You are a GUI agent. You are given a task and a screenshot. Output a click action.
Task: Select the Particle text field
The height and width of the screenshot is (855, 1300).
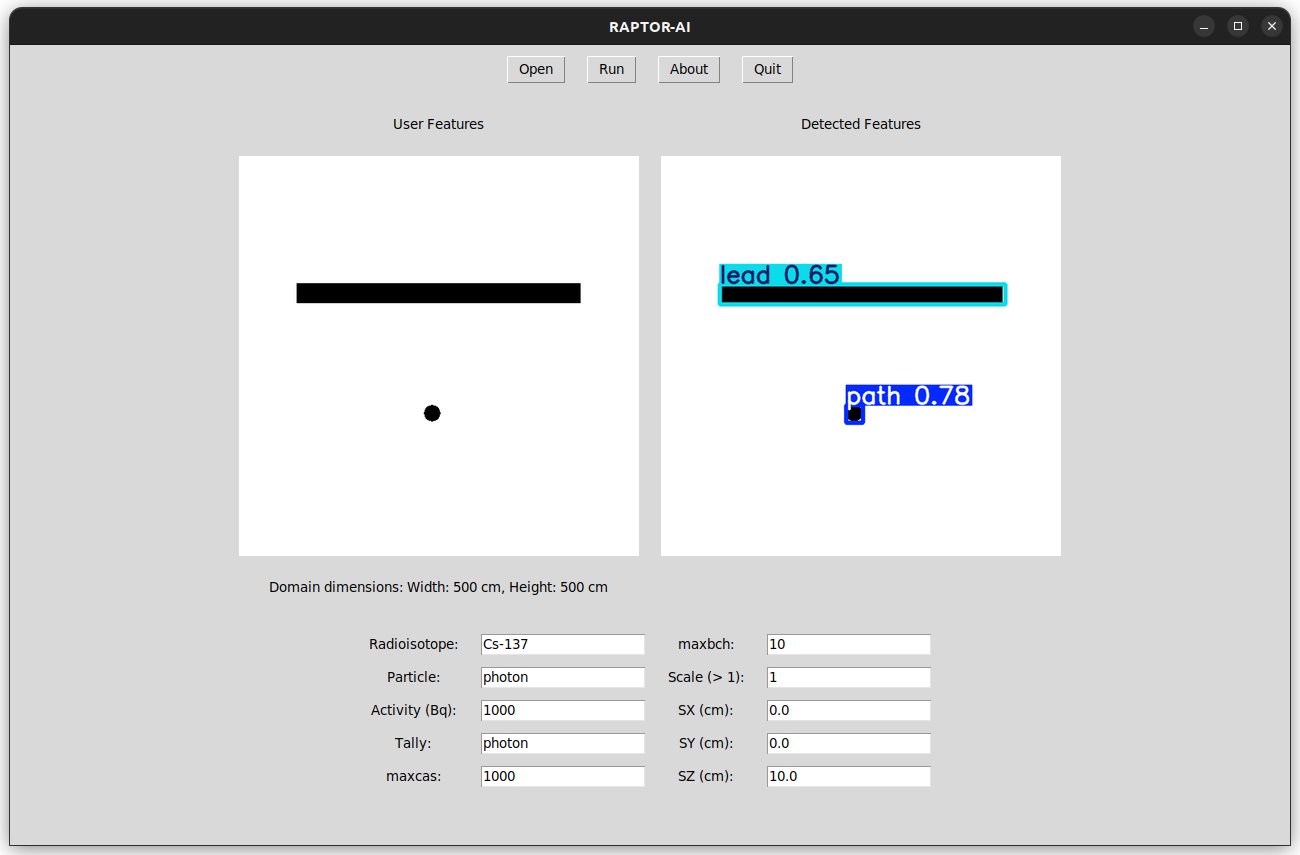[562, 678]
